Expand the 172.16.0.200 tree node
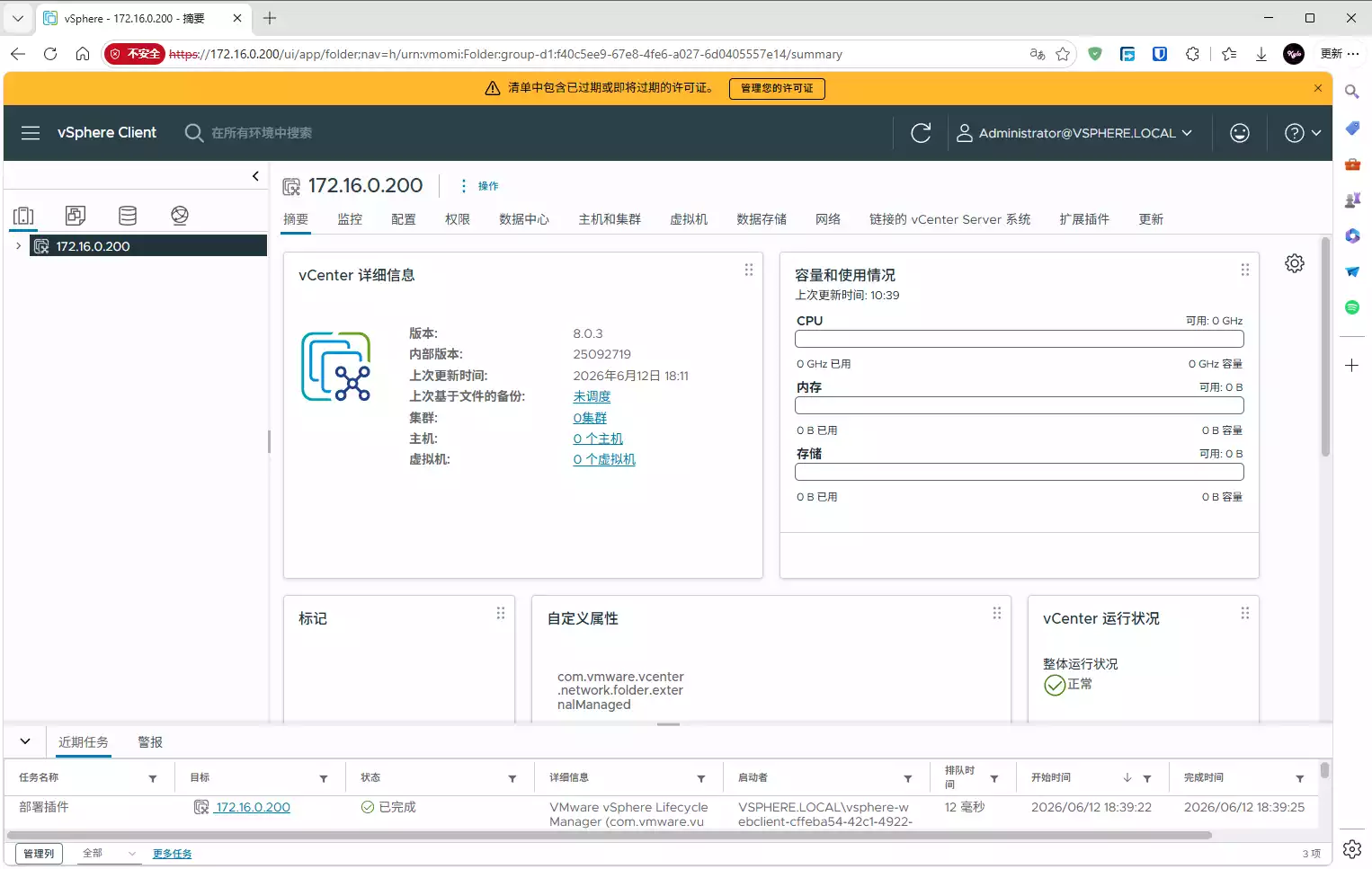Image resolution: width=1372 pixels, height=869 pixels. (18, 245)
